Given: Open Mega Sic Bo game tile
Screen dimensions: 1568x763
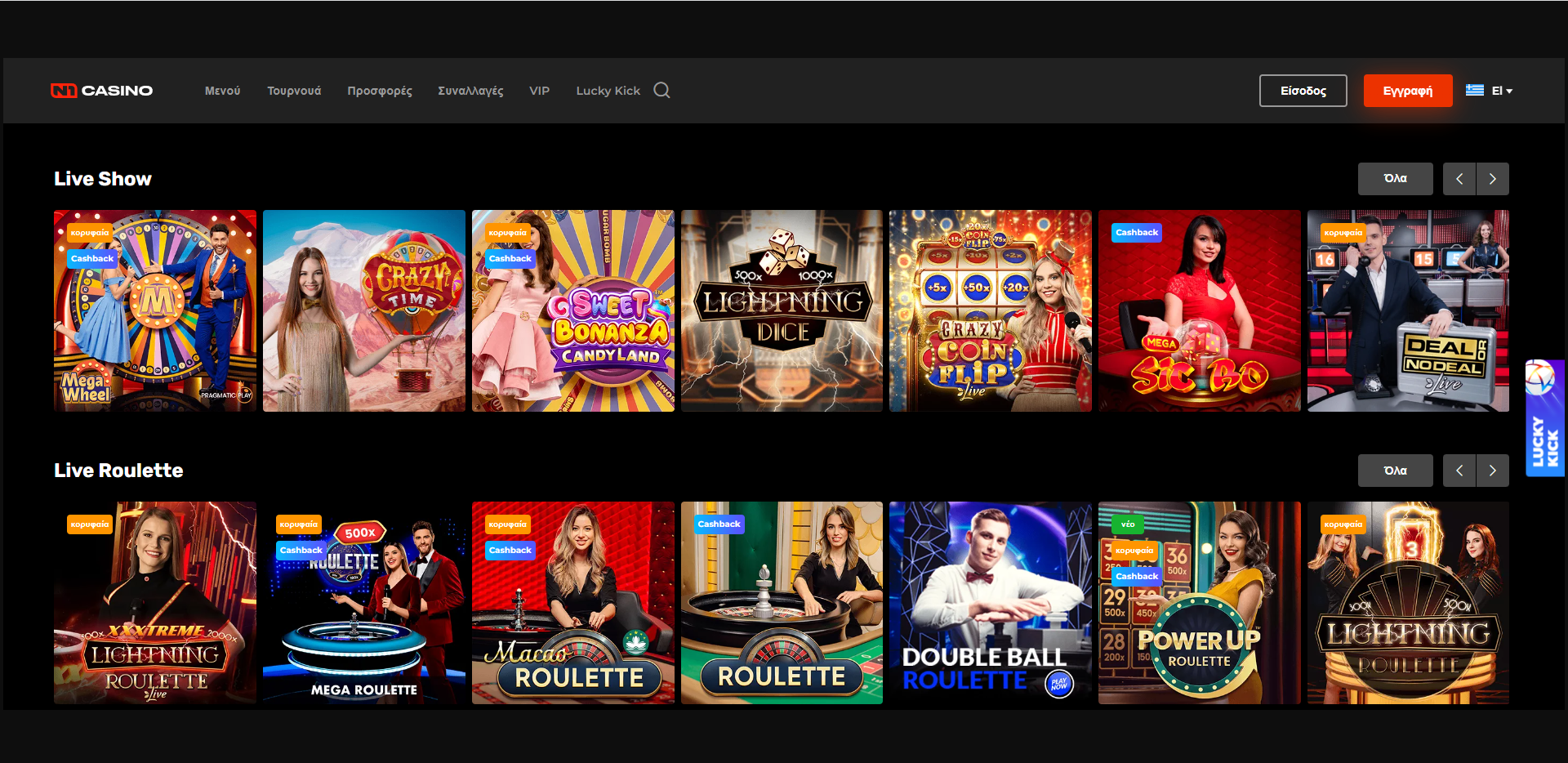Looking at the screenshot, I should point(1200,310).
